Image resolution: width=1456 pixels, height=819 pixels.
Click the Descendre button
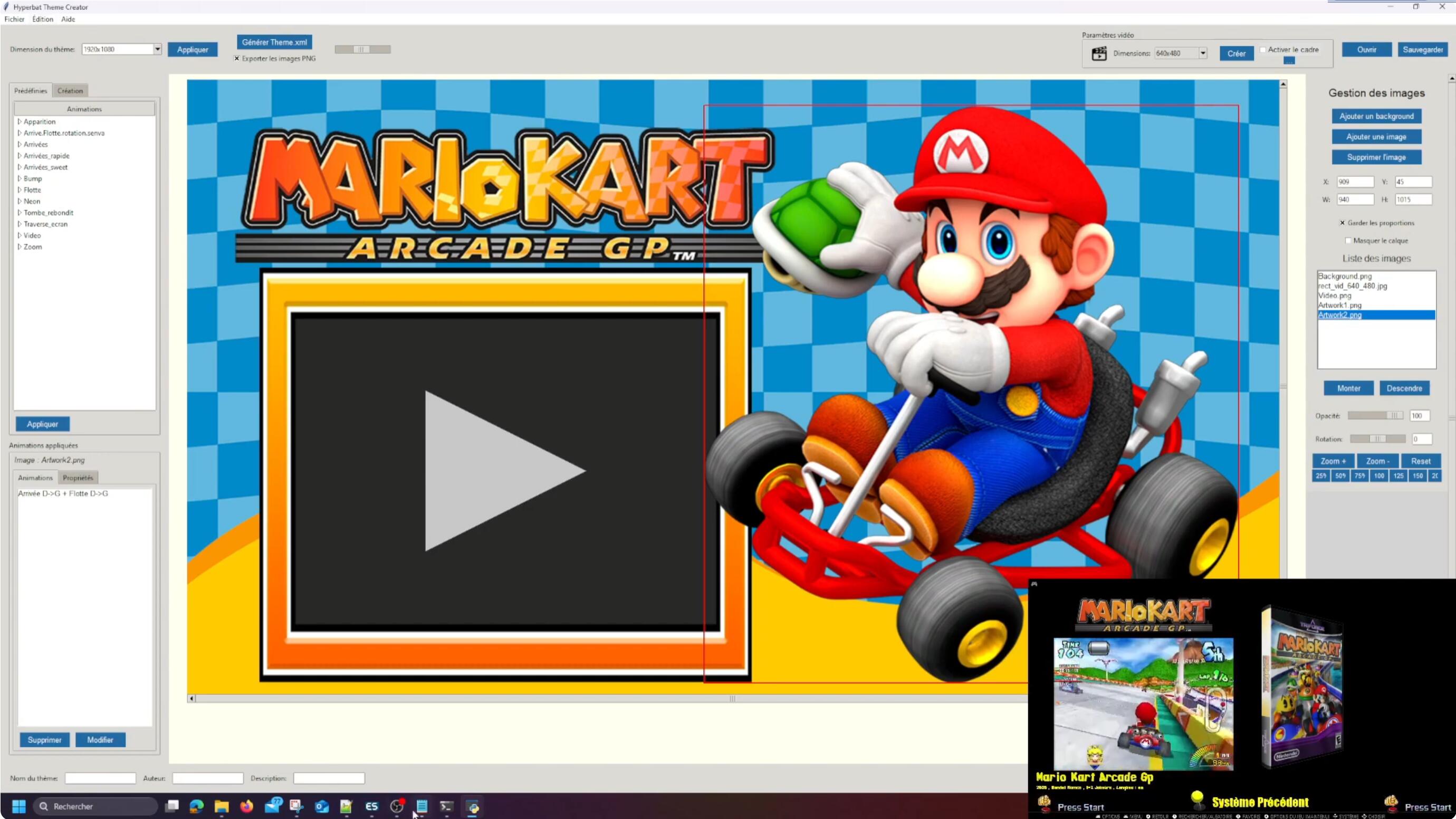(x=1404, y=388)
